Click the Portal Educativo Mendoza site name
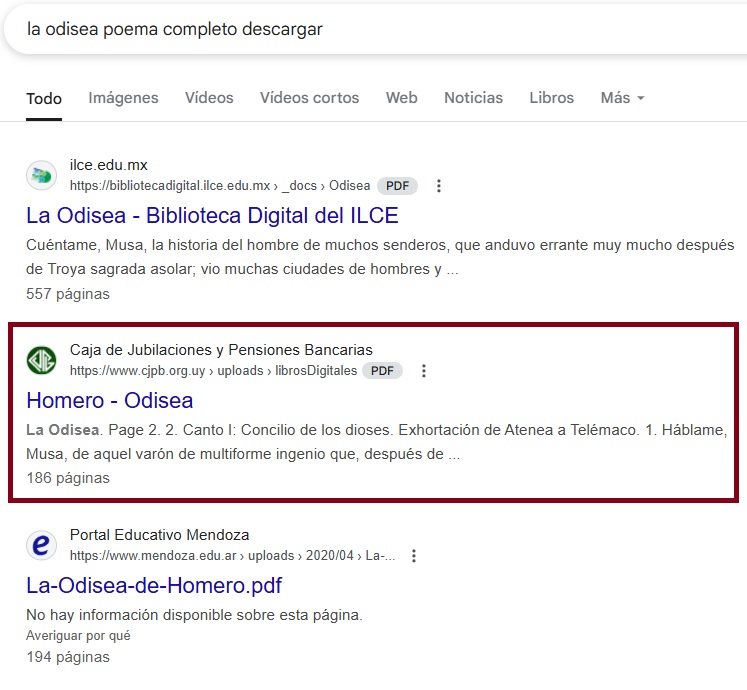Viewport: 747px width, 690px height. point(159,535)
